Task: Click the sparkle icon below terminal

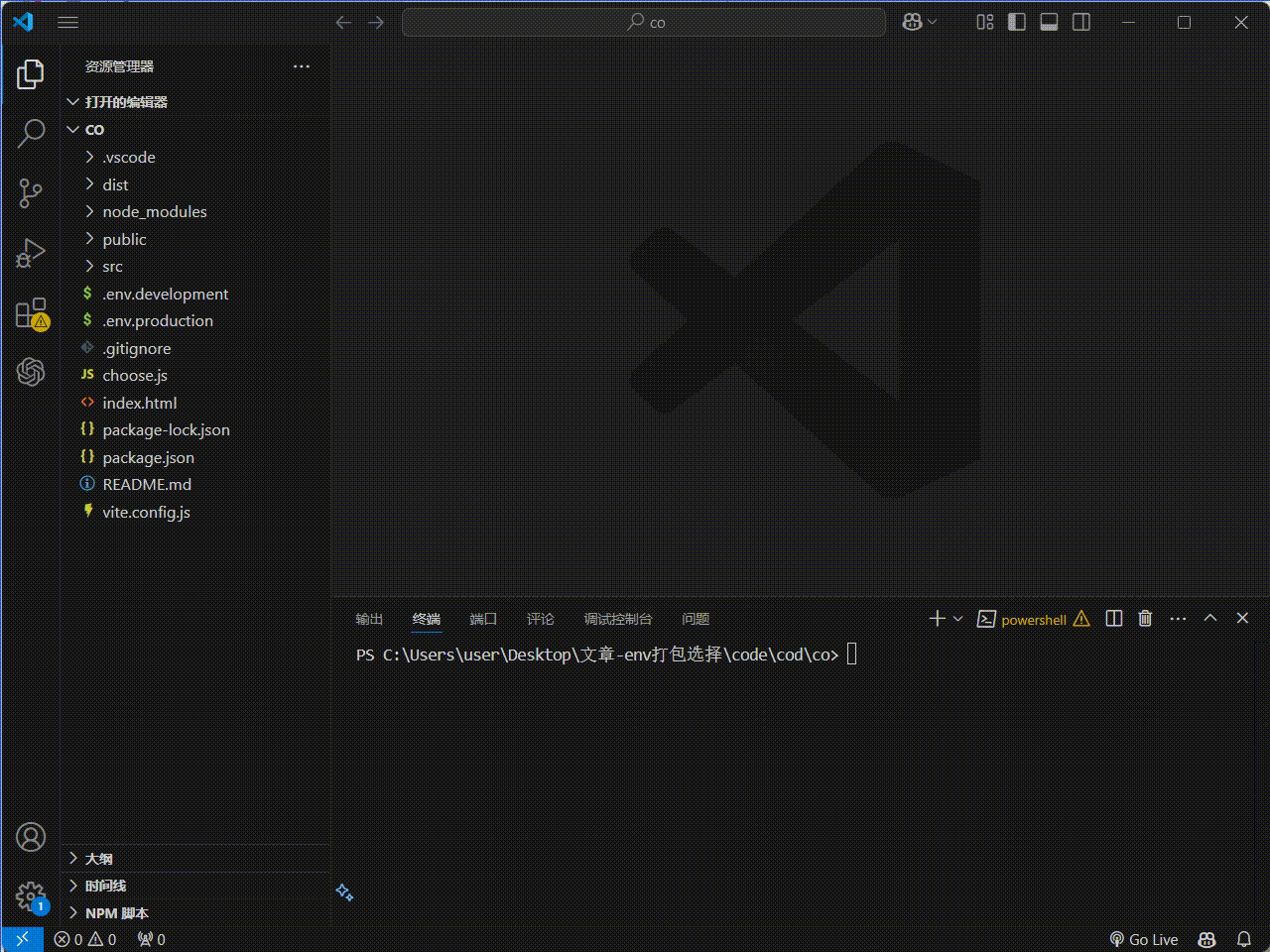Action: [344, 892]
